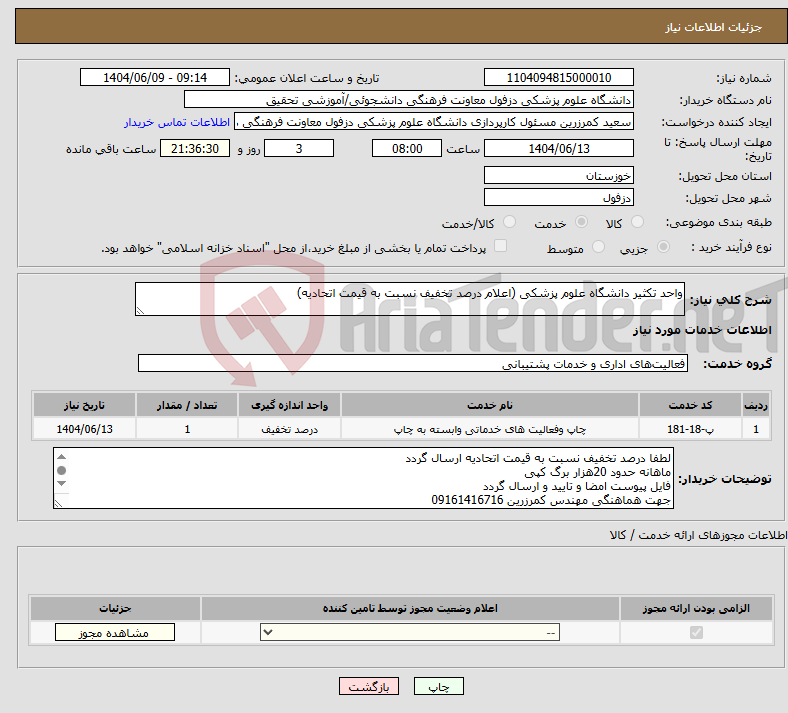The width and height of the screenshot is (788, 713).
Task: Select the جزیی purchase type radio
Action: click(663, 247)
